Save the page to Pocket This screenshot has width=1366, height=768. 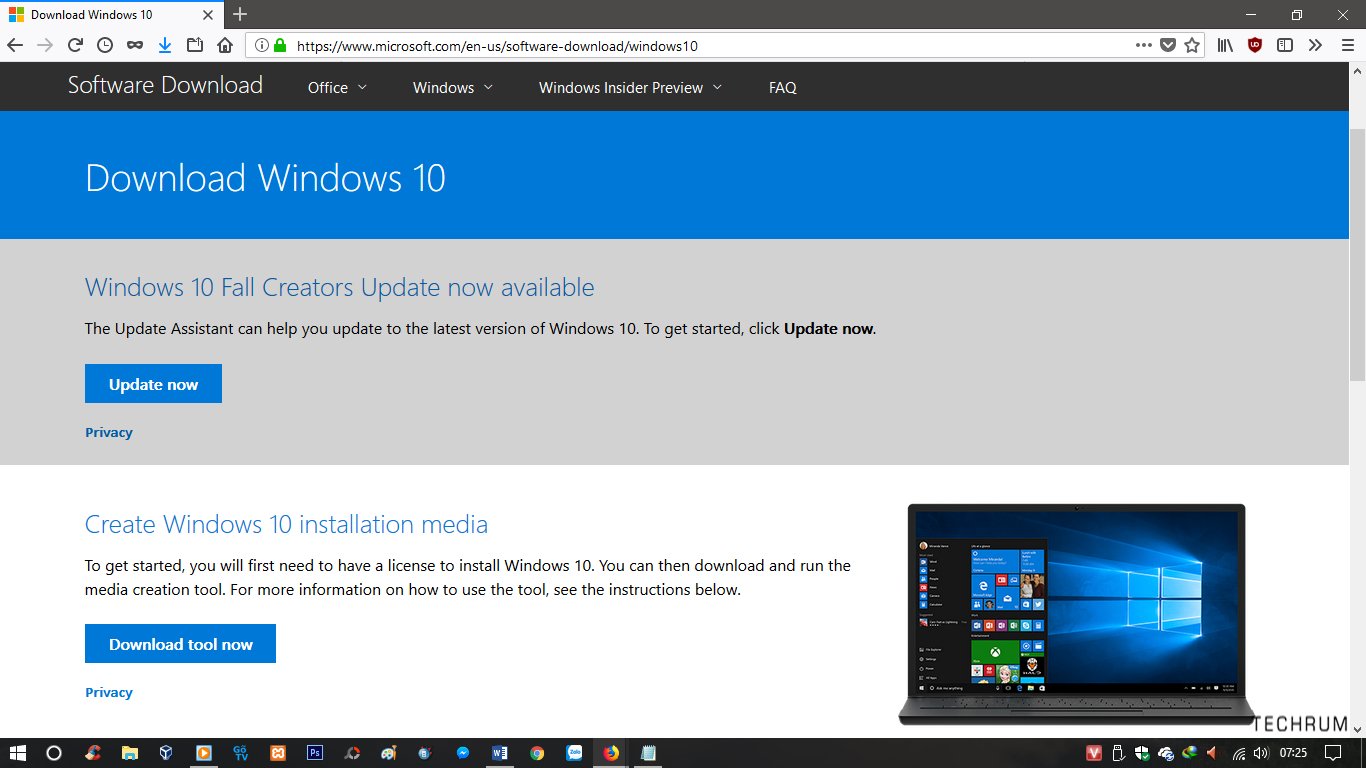point(1167,45)
